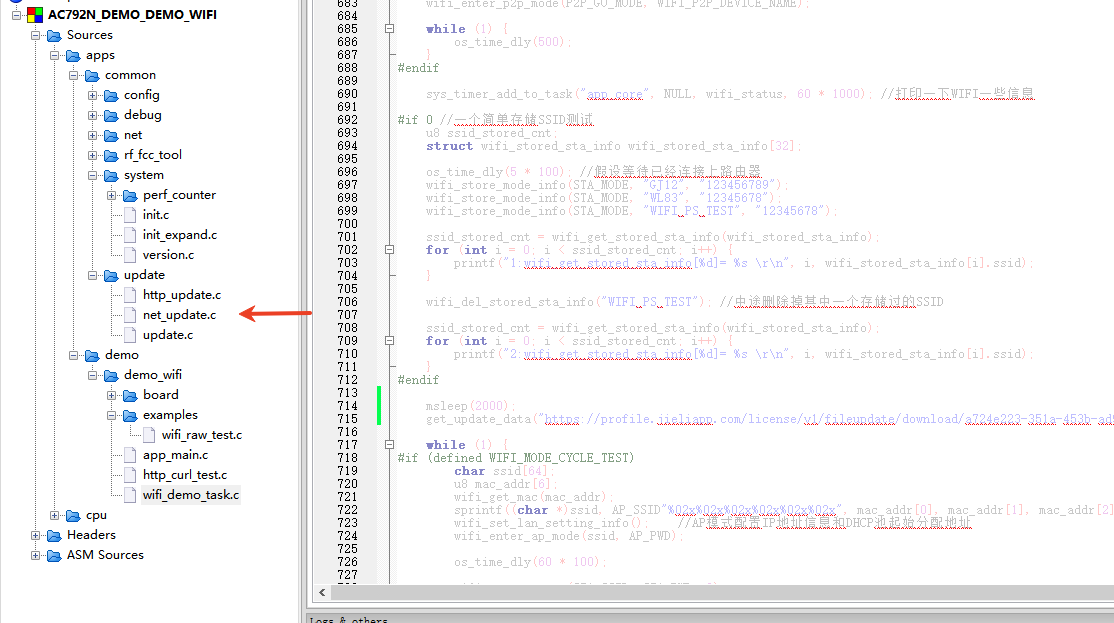Select the demo folder label
Image resolution: width=1114 pixels, height=623 pixels.
(x=121, y=354)
